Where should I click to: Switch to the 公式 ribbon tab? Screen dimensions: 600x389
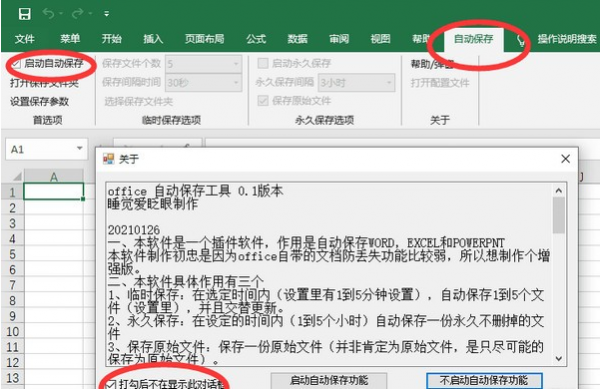click(x=256, y=39)
